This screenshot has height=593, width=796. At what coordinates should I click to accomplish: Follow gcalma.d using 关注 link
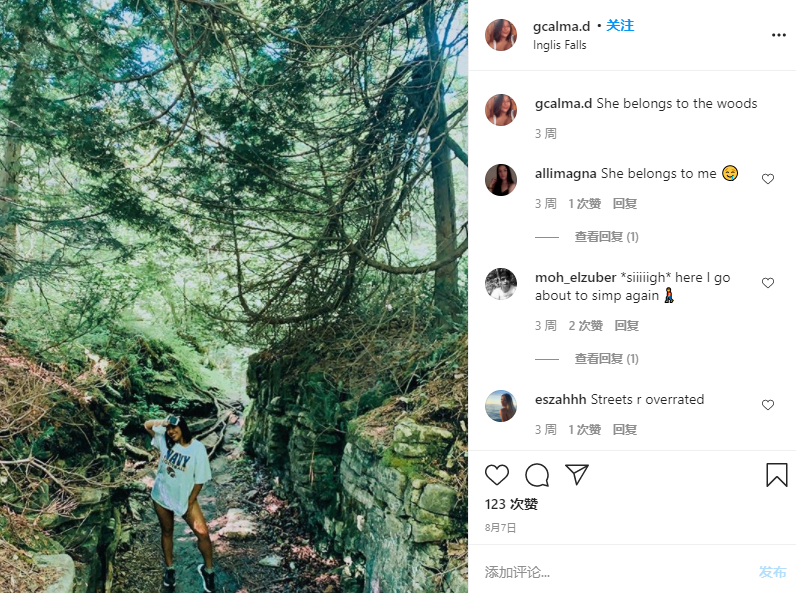(x=620, y=26)
